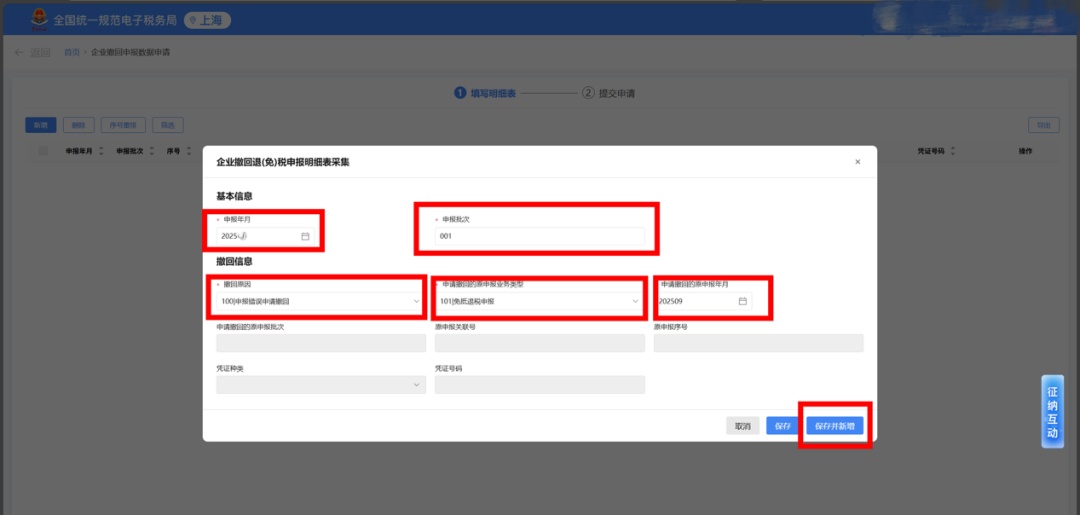Sort table by 申报年月 column arrows
The height and width of the screenshot is (515, 1080).
pyautogui.click(x=101, y=151)
